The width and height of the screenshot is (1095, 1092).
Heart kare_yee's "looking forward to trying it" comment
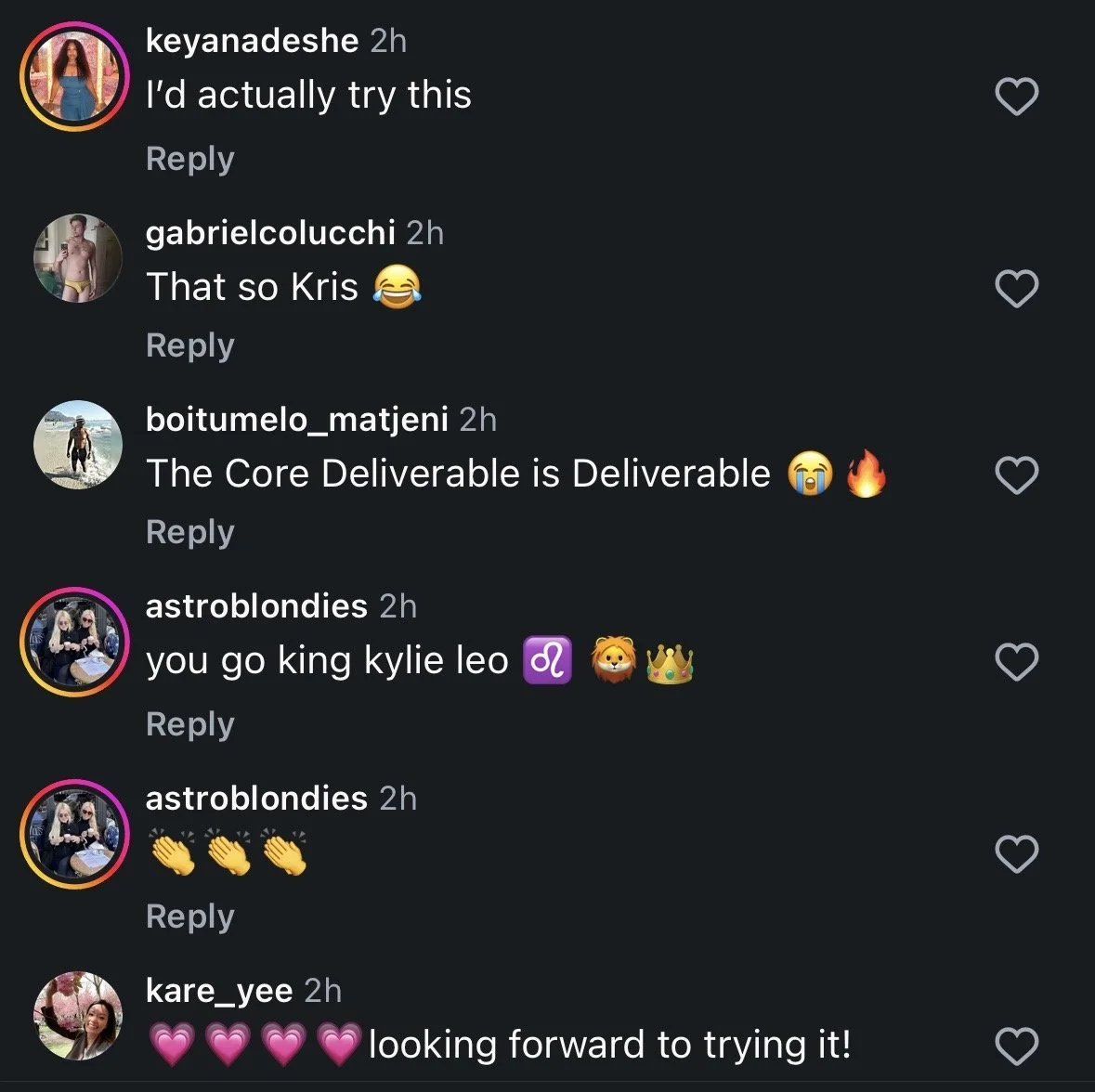pyautogui.click(x=1016, y=1046)
